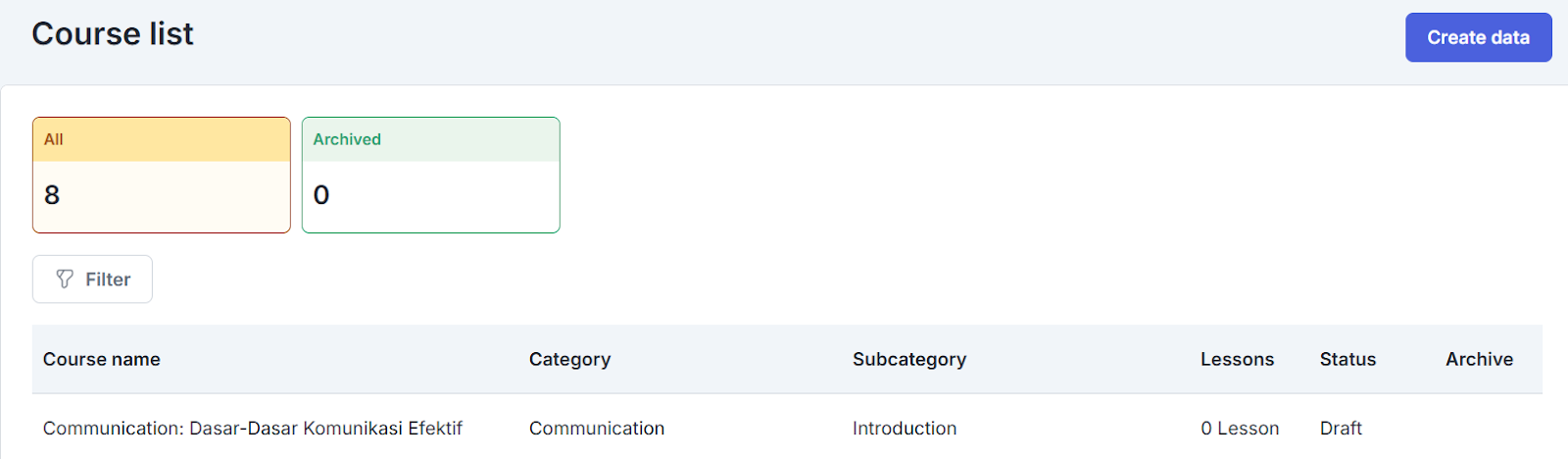The width and height of the screenshot is (1568, 459).
Task: Click the Status column header
Action: 1347,359
